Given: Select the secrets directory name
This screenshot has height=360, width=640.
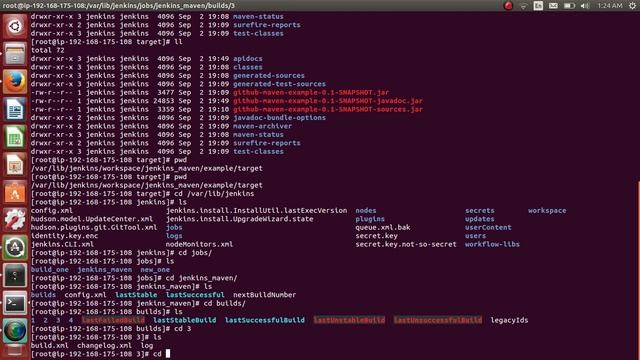Looking at the screenshot, I should 480,211.
